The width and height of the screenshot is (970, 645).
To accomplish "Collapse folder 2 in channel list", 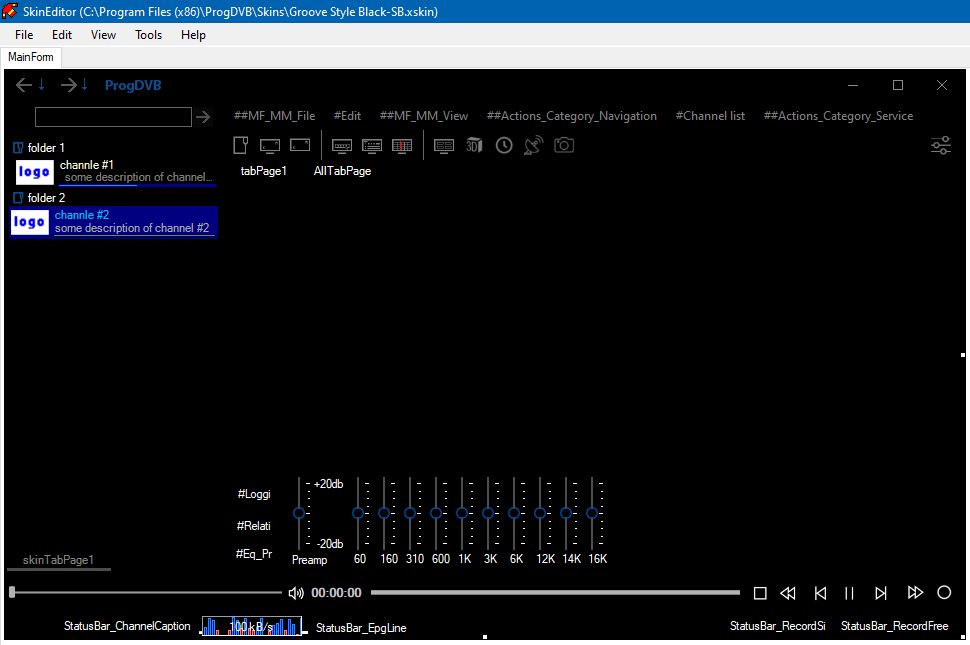I will click(x=18, y=198).
